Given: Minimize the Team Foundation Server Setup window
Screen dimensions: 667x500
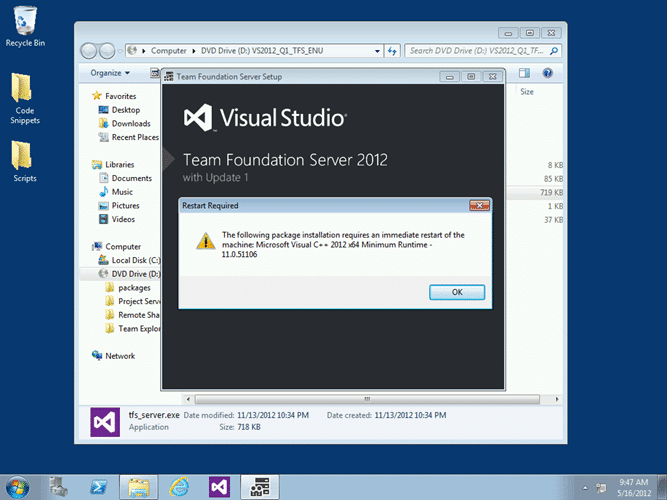Looking at the screenshot, I should point(450,77).
